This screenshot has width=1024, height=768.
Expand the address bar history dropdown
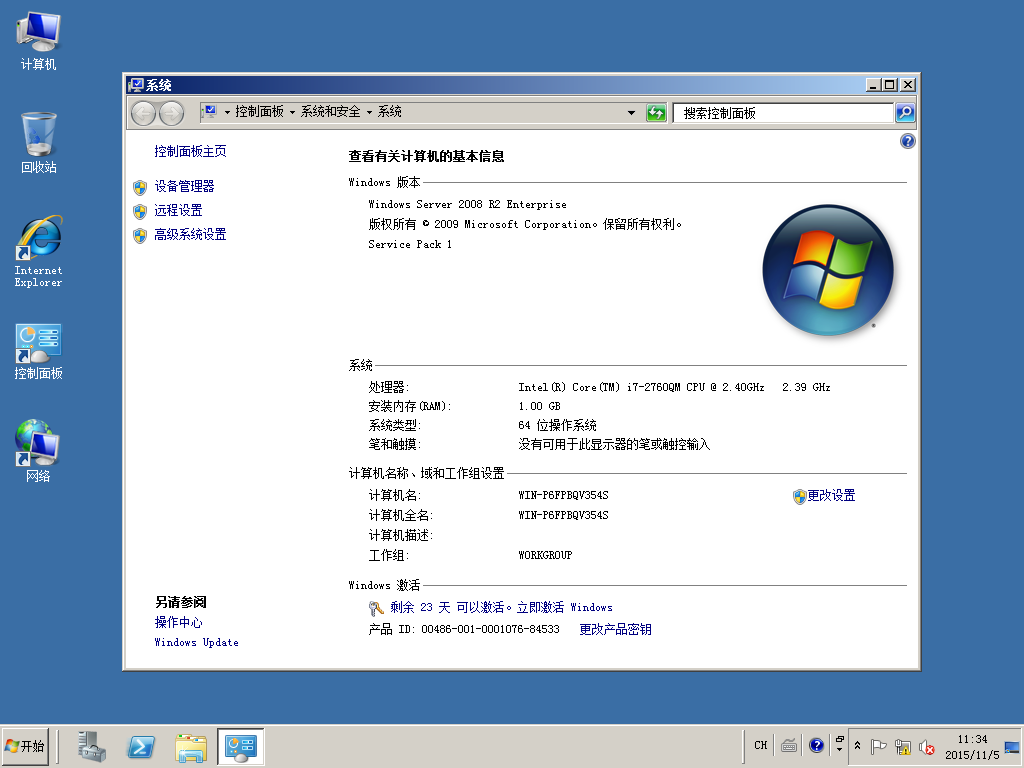[631, 113]
